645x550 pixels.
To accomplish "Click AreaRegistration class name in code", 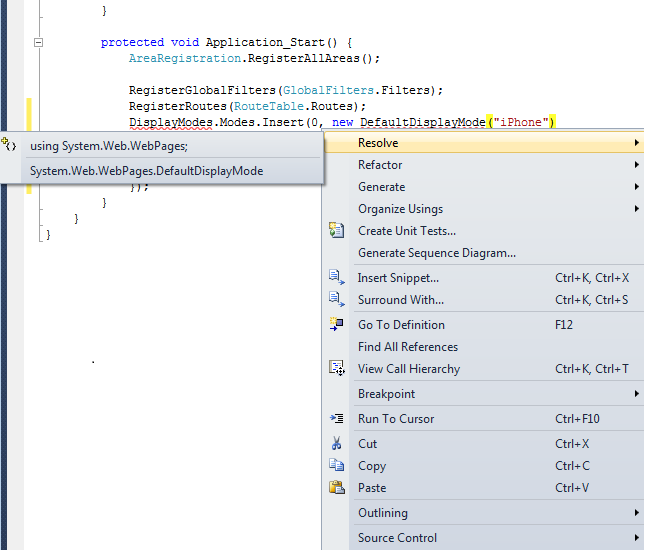I will 185,58.
